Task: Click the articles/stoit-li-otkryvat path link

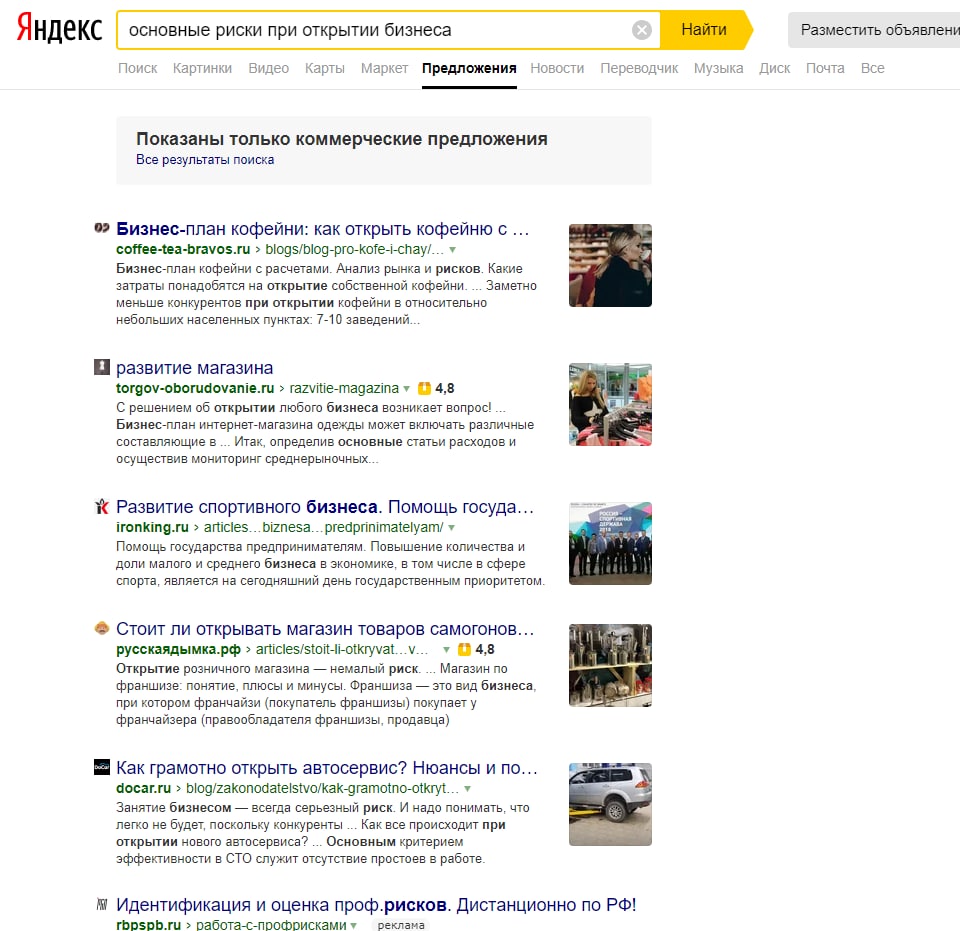Action: [x=342, y=649]
